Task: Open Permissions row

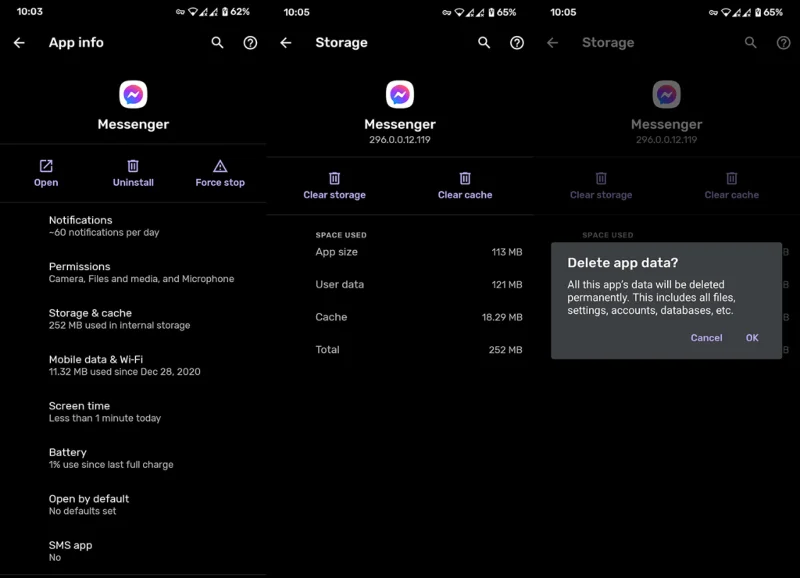Action: (133, 272)
